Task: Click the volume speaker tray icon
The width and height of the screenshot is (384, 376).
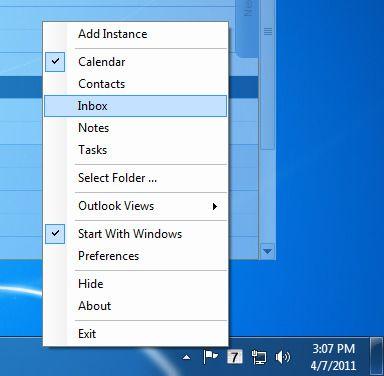Action: pyautogui.click(x=283, y=357)
